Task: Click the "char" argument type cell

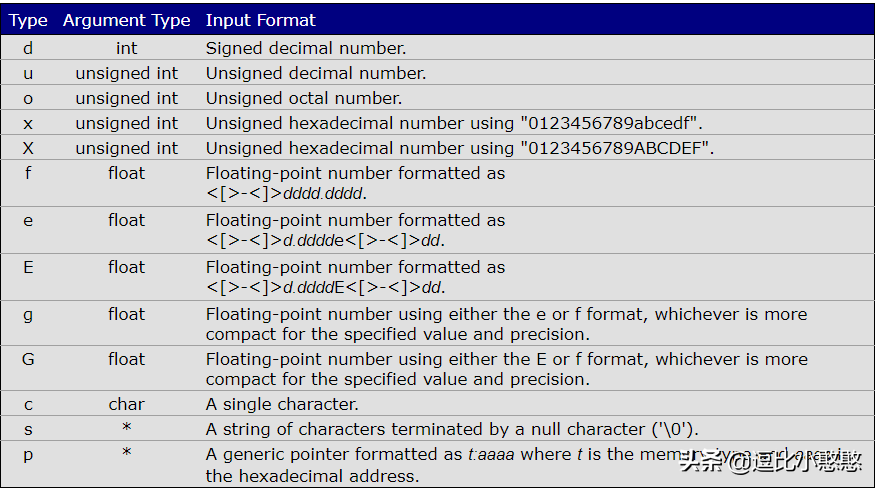Action: [127, 404]
